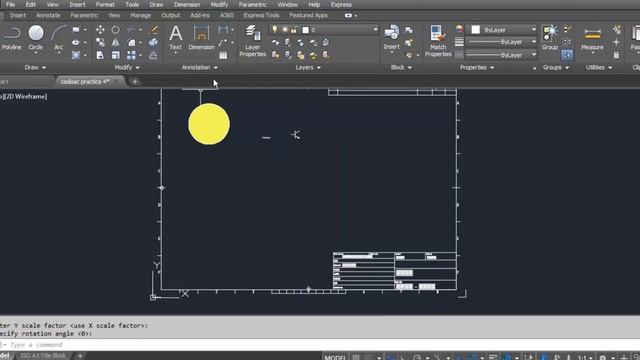Activate the Copy tool in Modify panel
640x360 pixels.
click(x=100, y=42)
